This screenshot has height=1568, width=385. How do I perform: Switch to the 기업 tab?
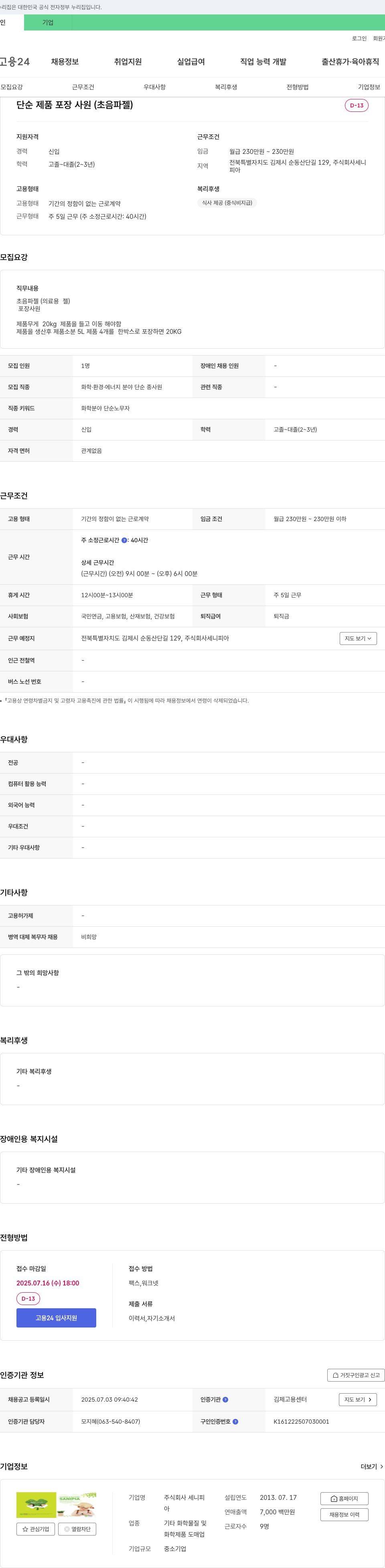pos(48,22)
